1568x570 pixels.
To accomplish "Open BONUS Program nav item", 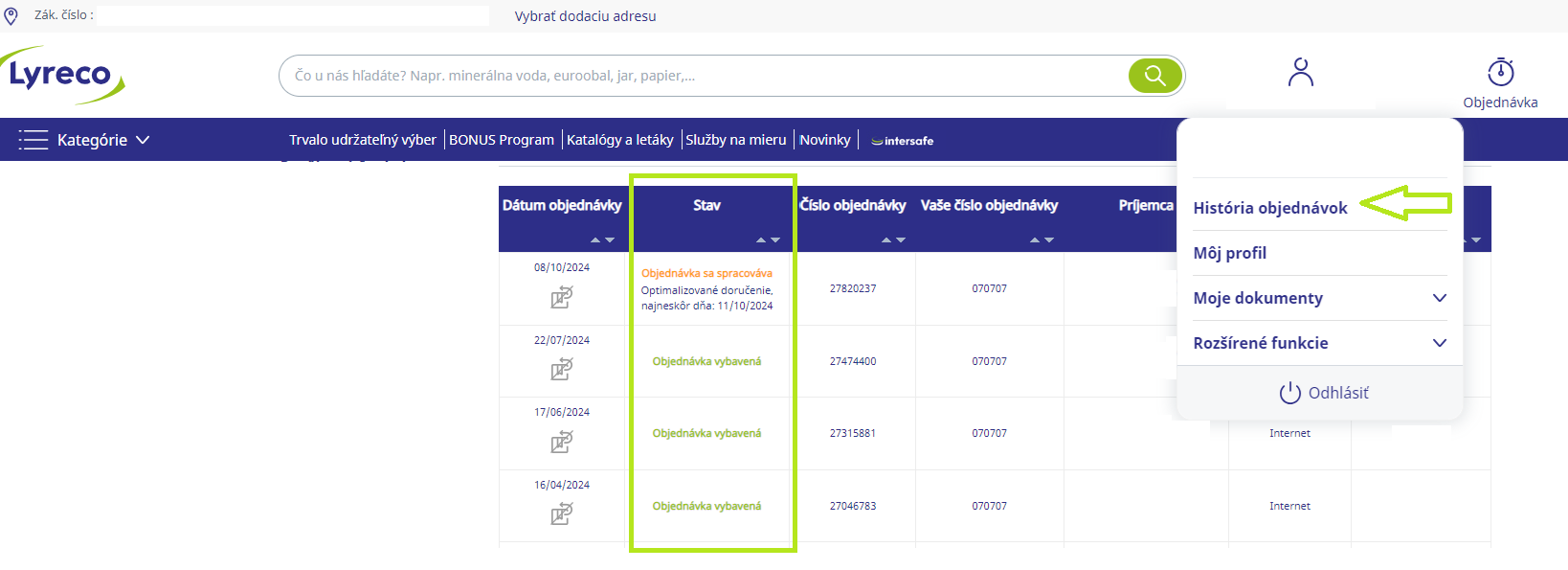I will 502,140.
